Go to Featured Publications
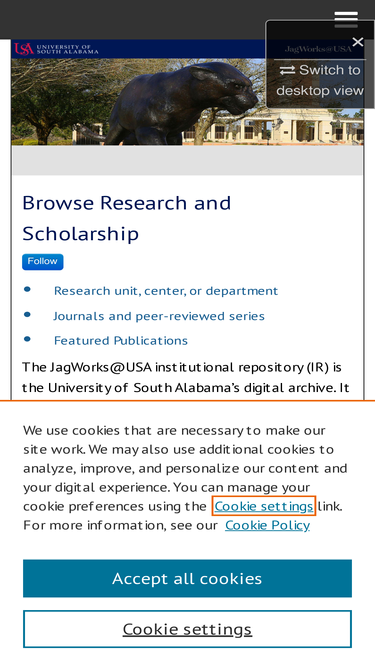 point(121,341)
